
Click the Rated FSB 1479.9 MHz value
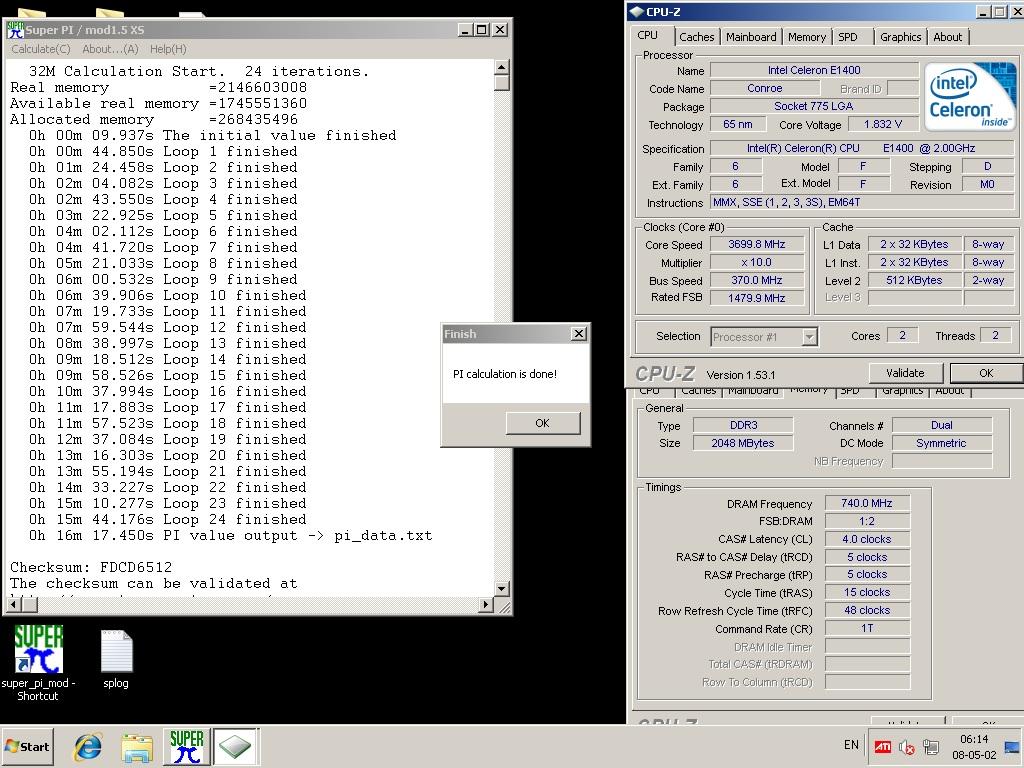(757, 298)
